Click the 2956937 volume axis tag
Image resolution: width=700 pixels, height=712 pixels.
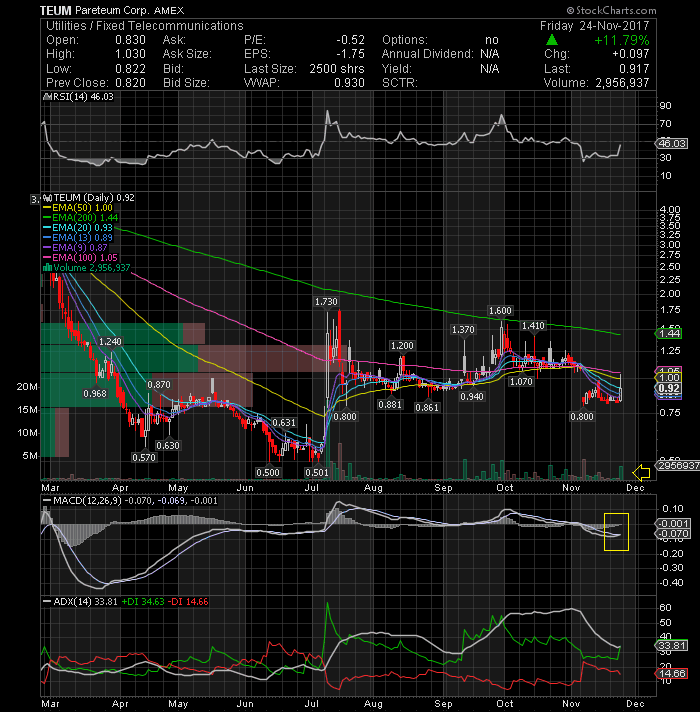pos(679,466)
